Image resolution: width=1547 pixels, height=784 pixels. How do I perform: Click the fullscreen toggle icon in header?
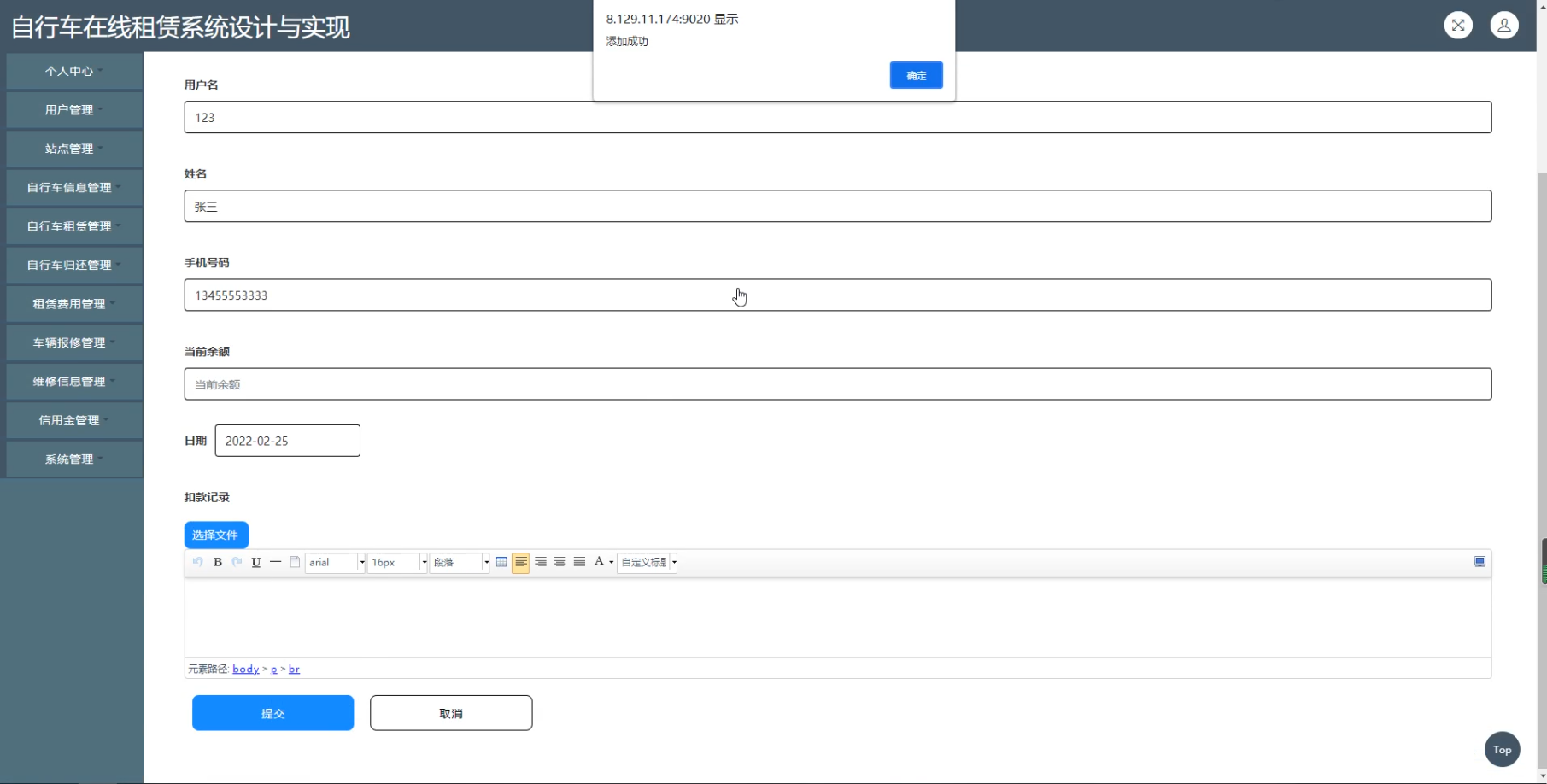pos(1458,25)
